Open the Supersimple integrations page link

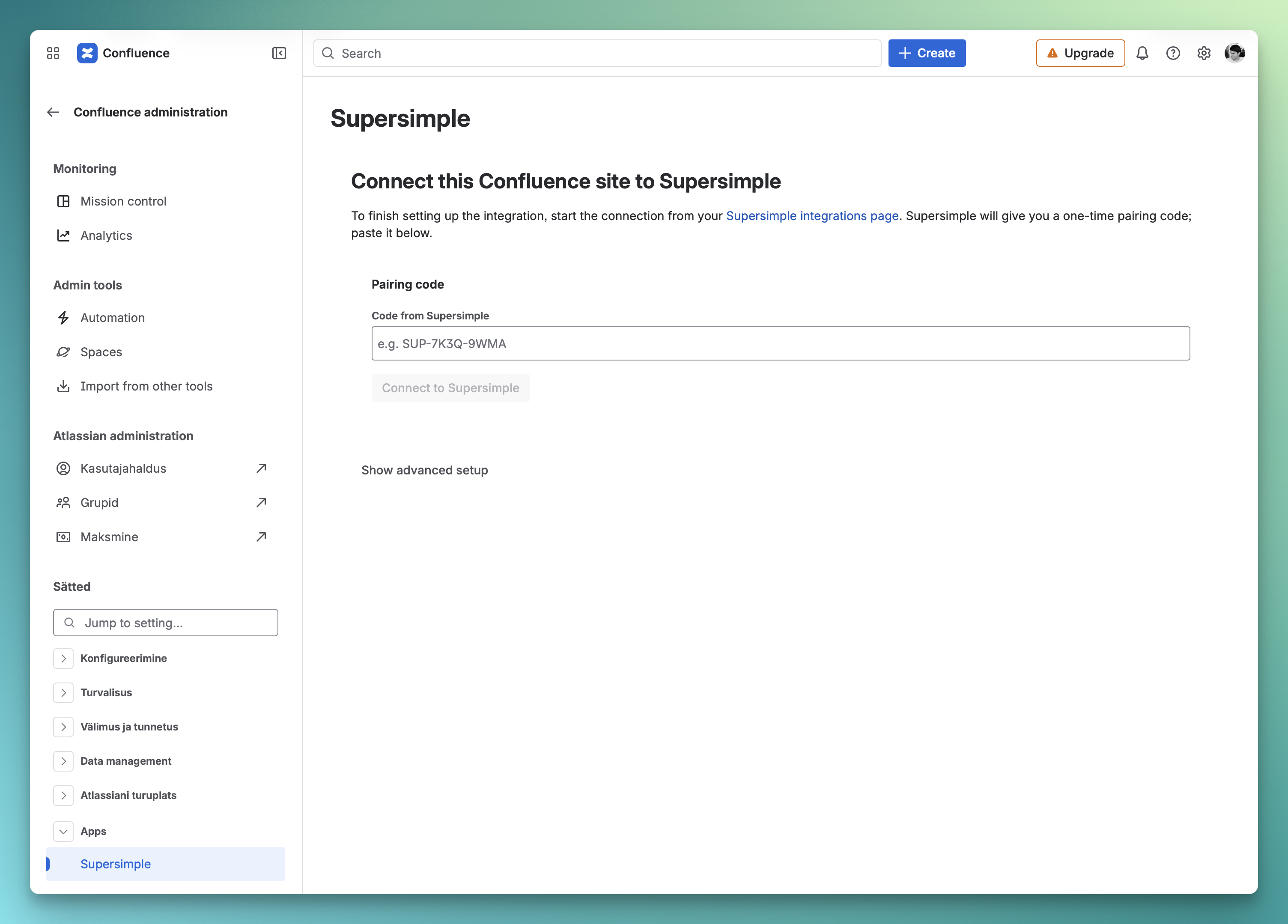[812, 216]
